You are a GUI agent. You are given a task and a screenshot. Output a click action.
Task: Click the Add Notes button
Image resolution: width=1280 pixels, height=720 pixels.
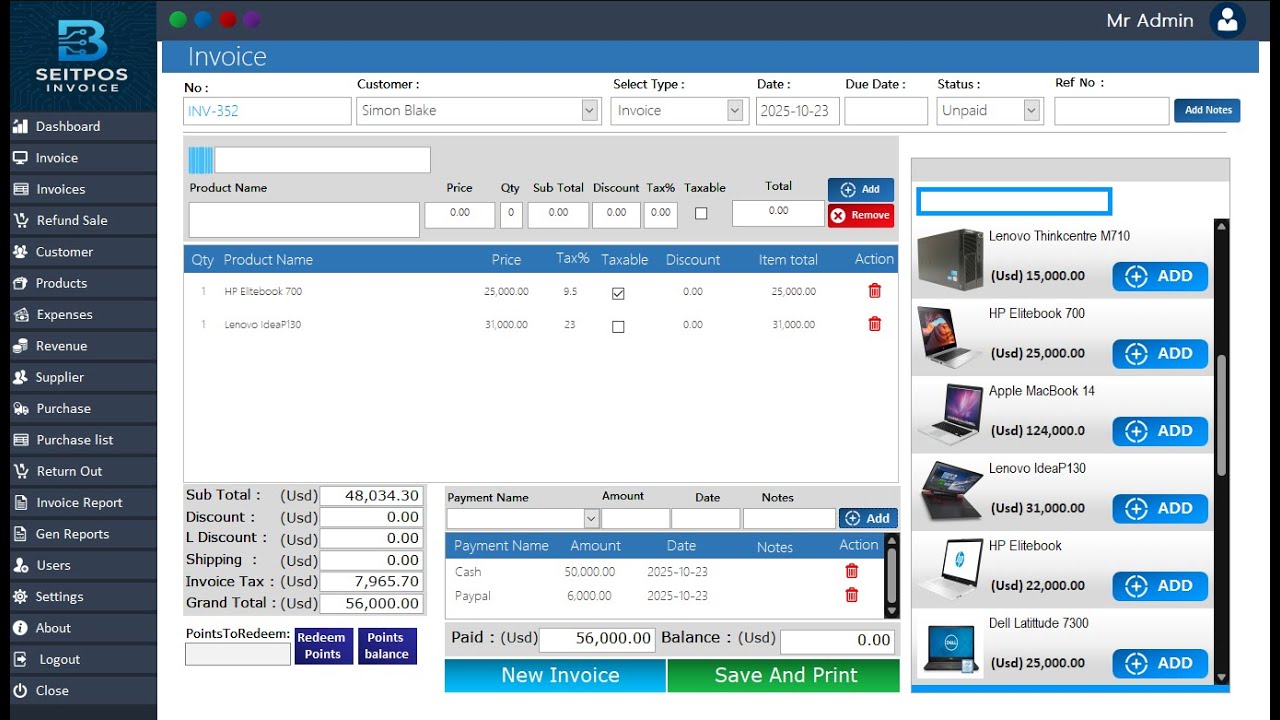pos(1207,110)
